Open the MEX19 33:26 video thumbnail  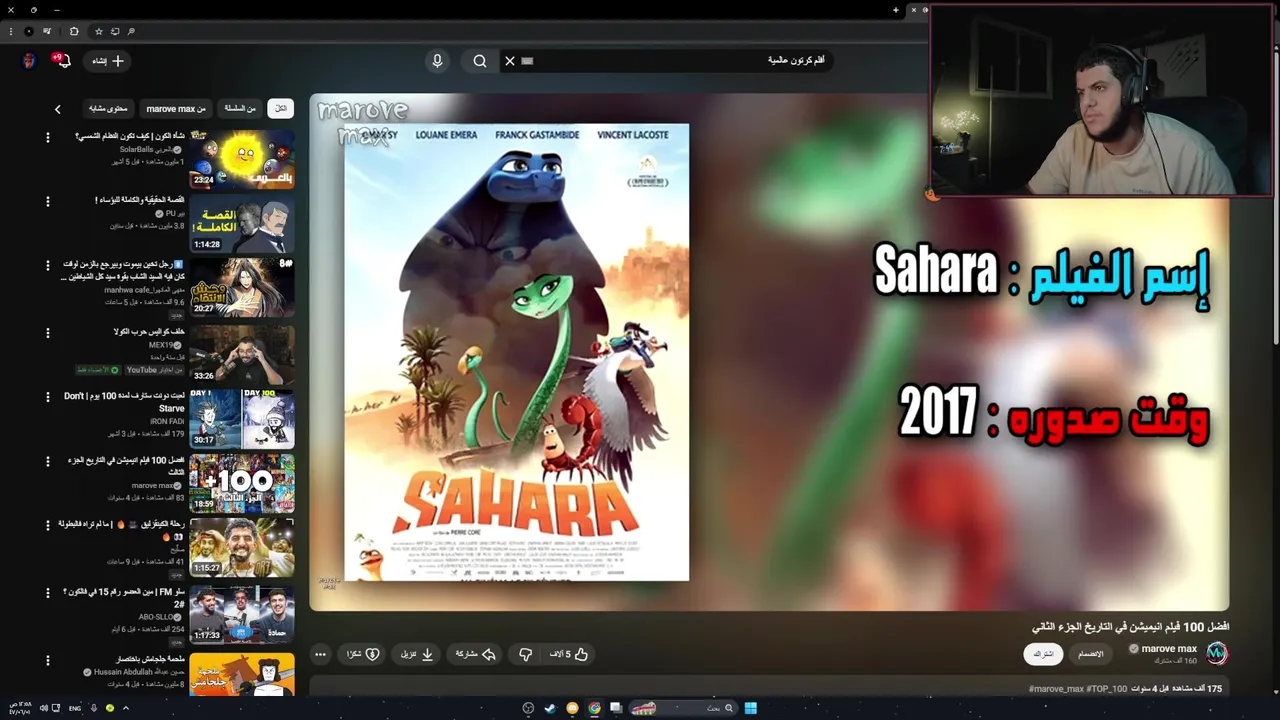(242, 353)
